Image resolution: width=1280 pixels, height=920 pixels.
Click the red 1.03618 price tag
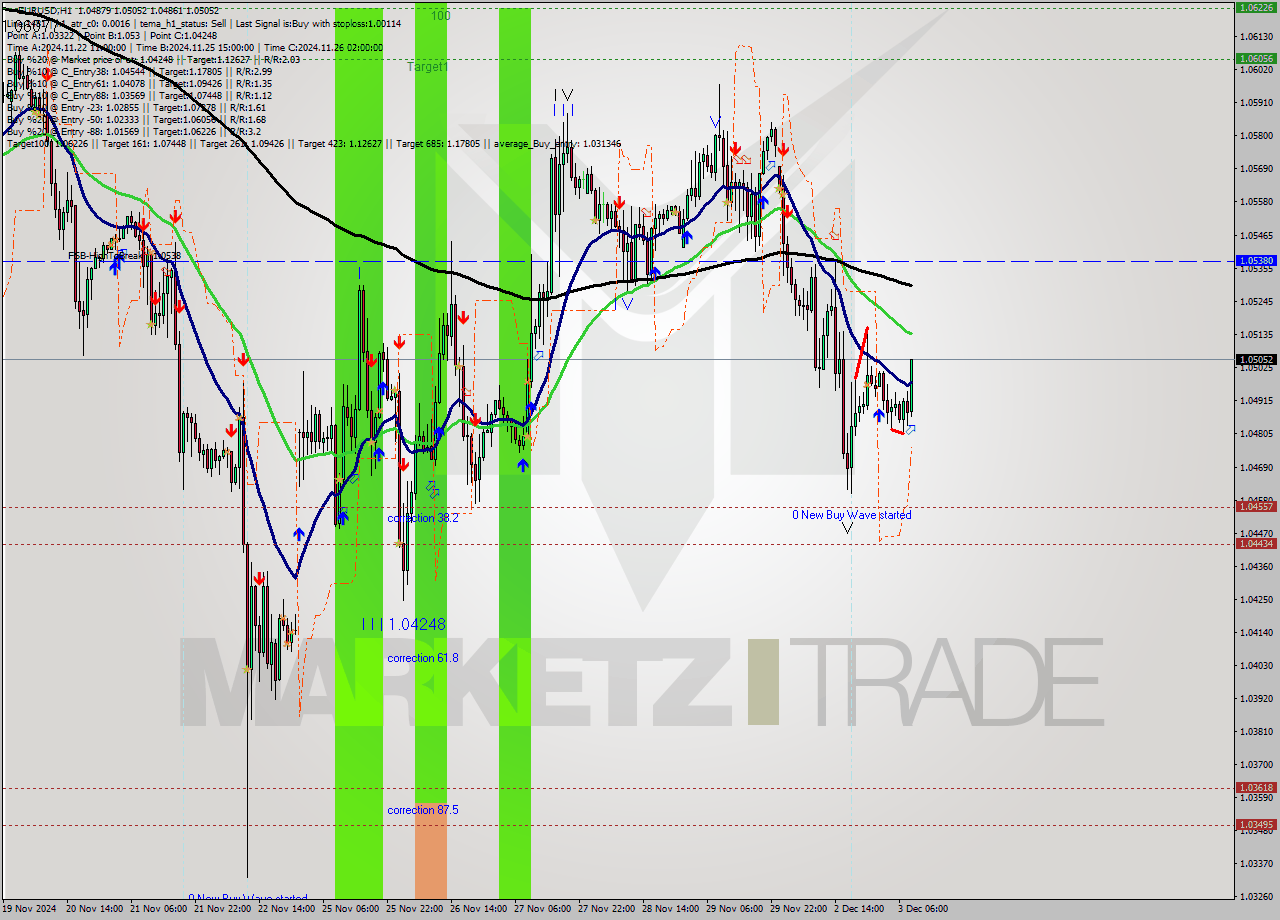click(1256, 787)
